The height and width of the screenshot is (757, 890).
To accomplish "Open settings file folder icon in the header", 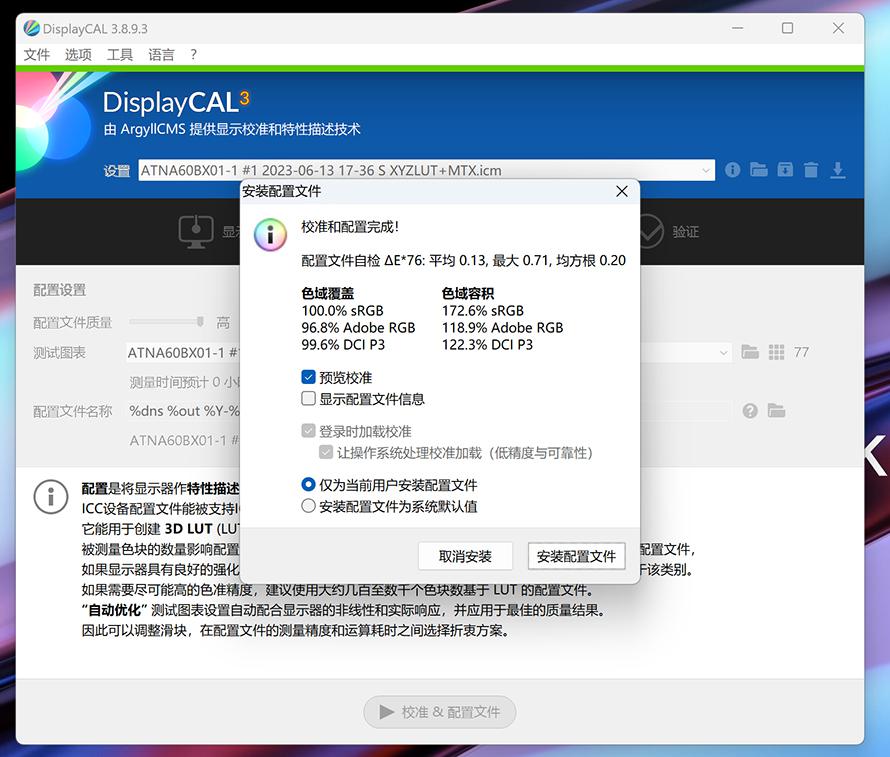I will pos(758,170).
